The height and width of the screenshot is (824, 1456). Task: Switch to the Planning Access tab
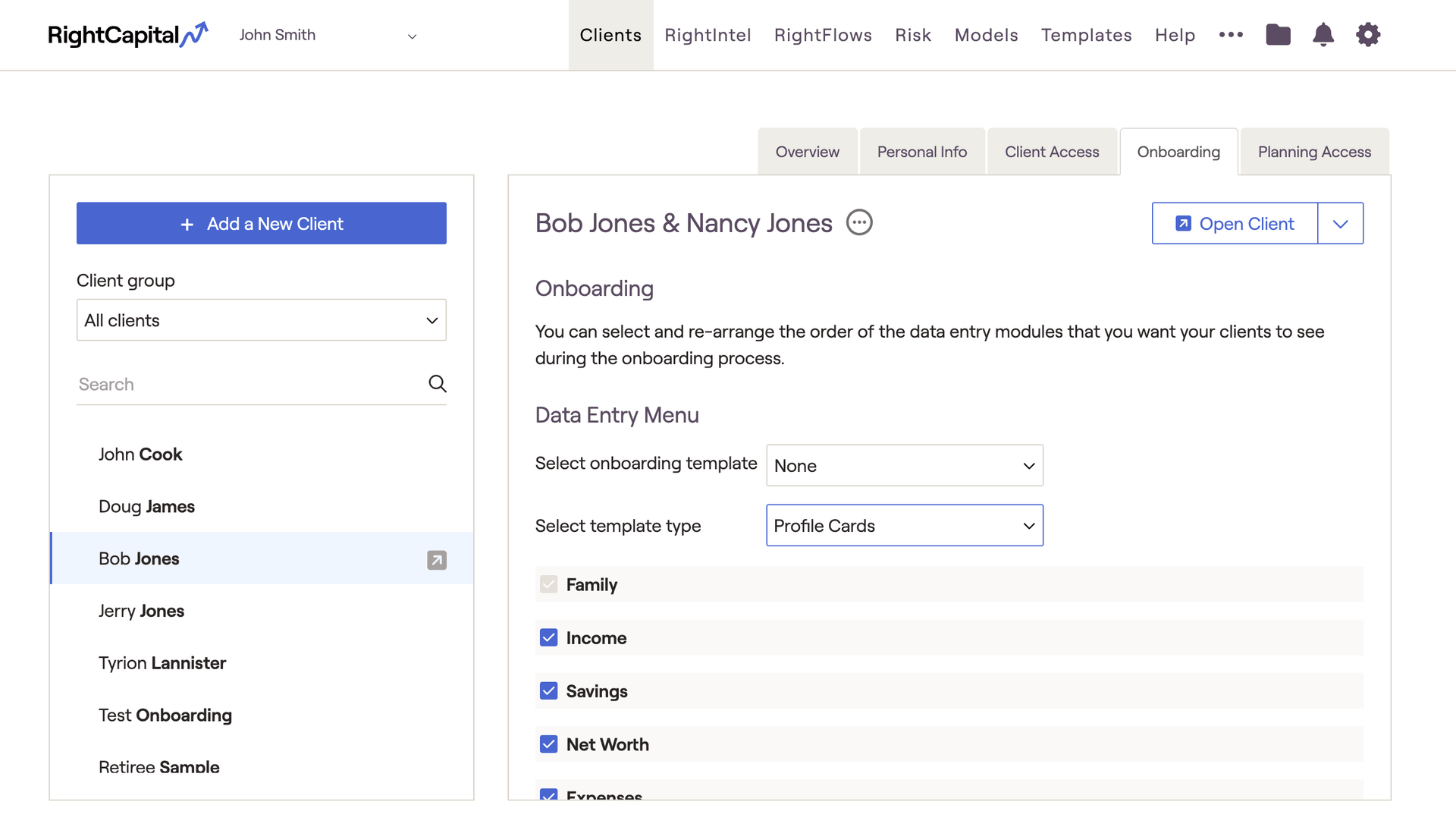coord(1314,152)
